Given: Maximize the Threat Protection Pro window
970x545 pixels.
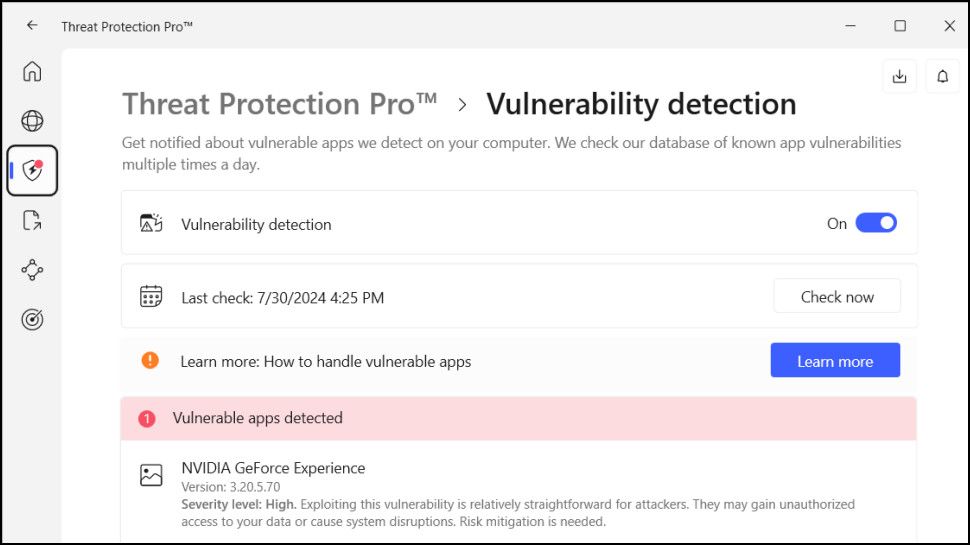Looking at the screenshot, I should tap(900, 26).
